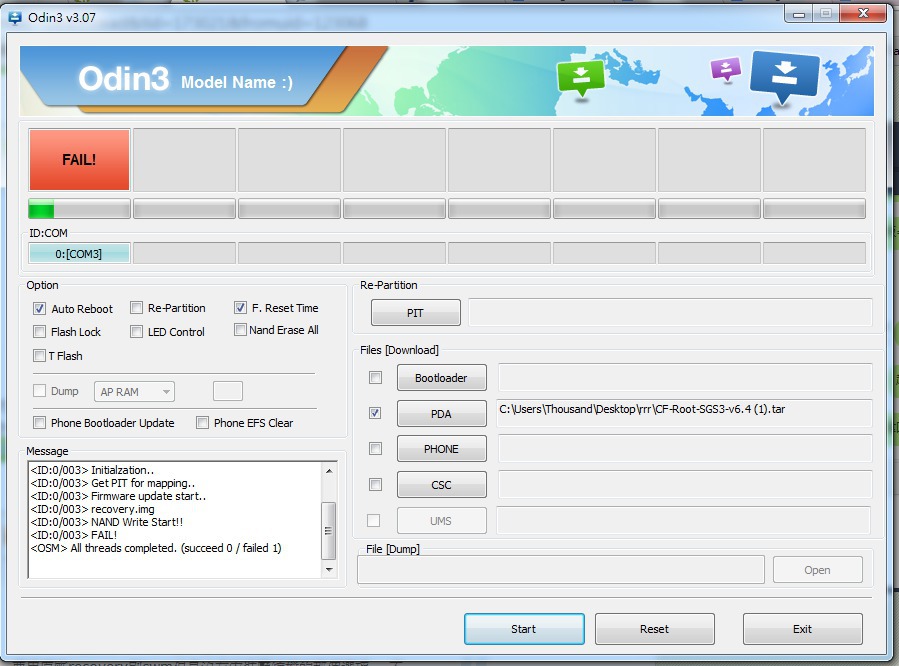This screenshot has height=666, width=899.
Task: Click the red FAIL! status box
Action: 79,159
